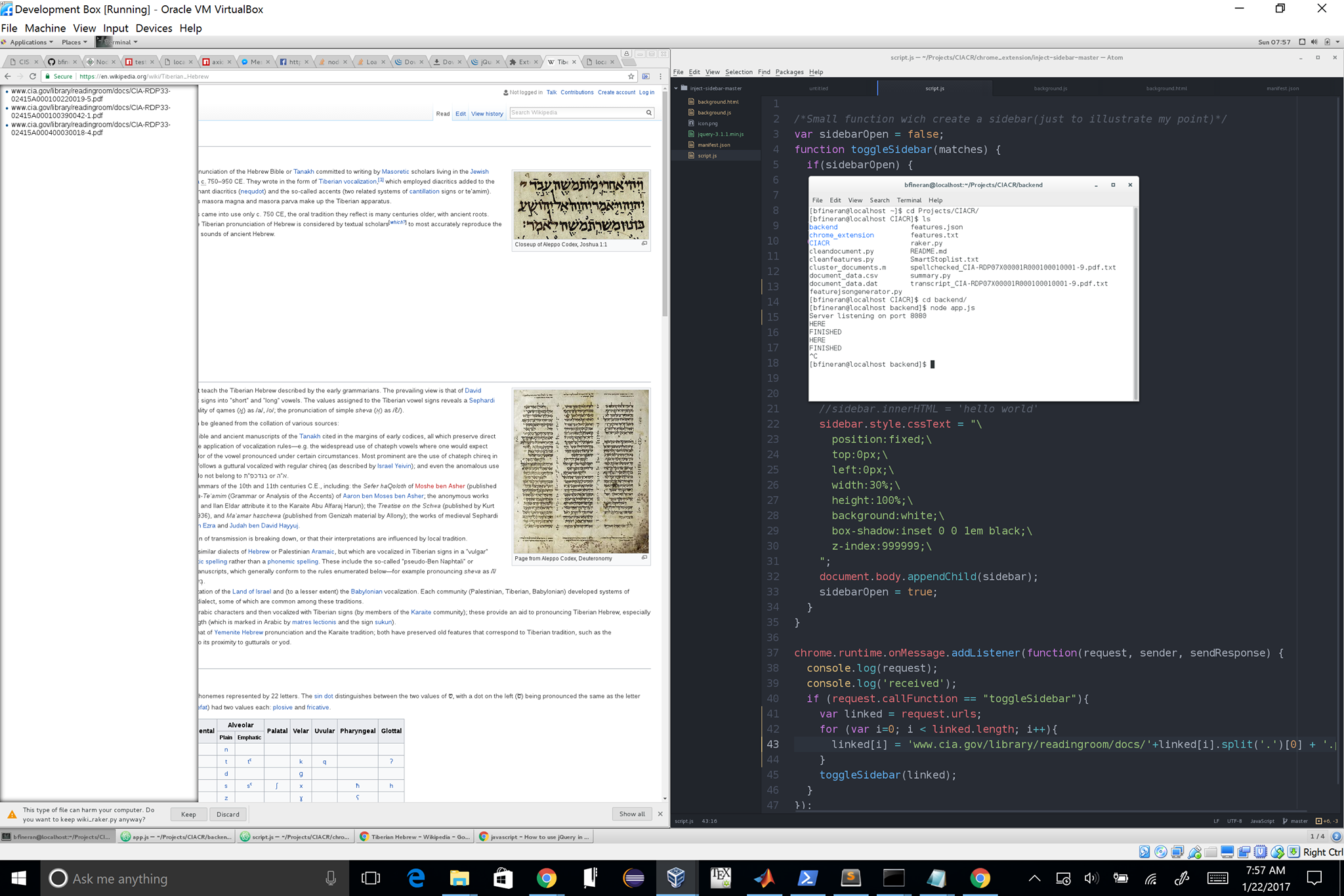Click Chrome's reload page icon

32,77
